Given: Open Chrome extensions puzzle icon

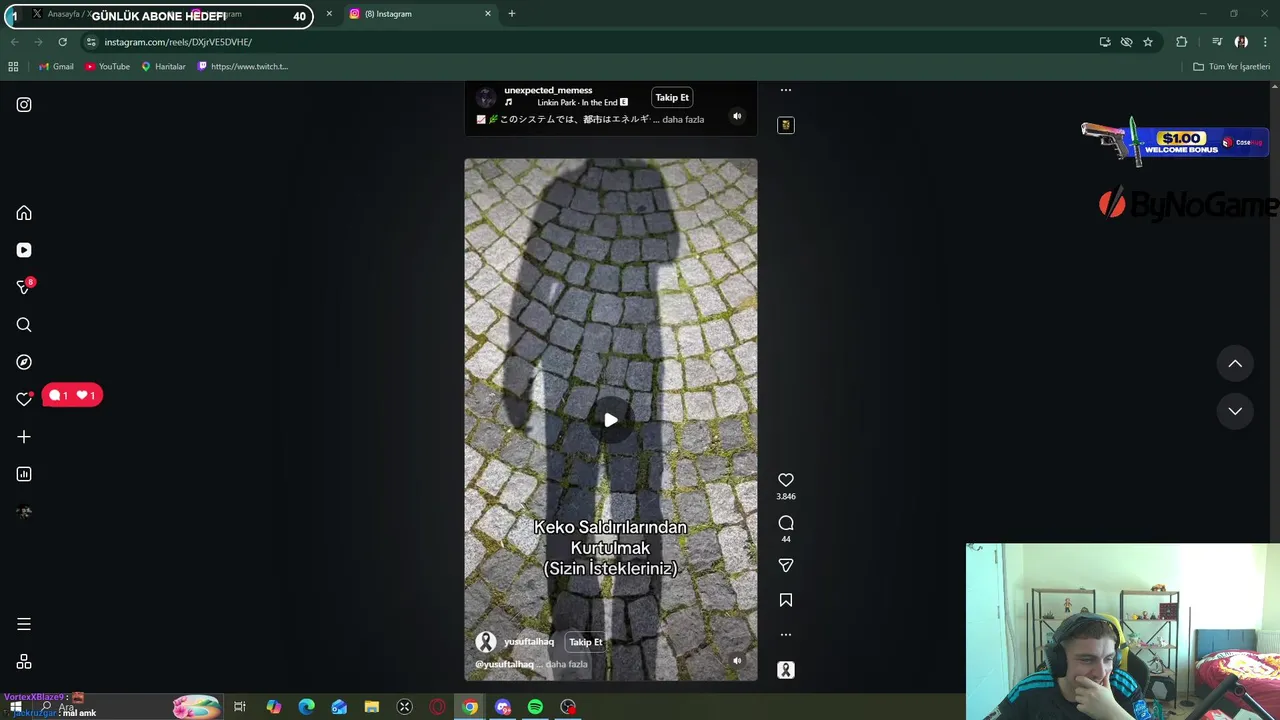Looking at the screenshot, I should point(1182,42).
